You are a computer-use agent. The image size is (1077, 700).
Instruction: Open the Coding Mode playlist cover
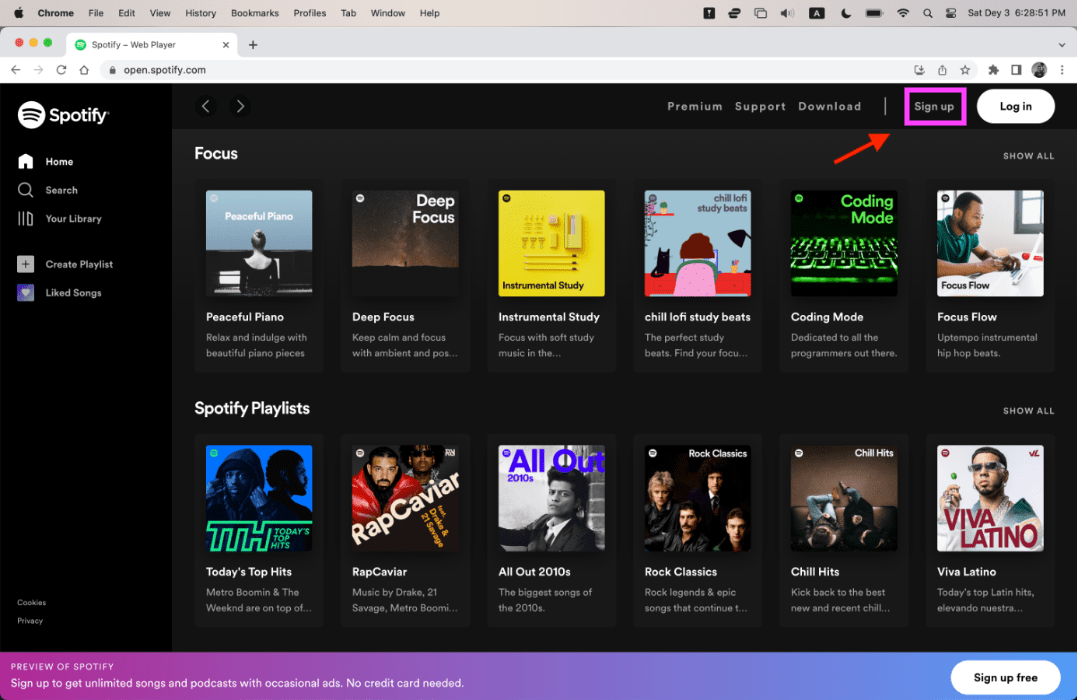coord(843,243)
